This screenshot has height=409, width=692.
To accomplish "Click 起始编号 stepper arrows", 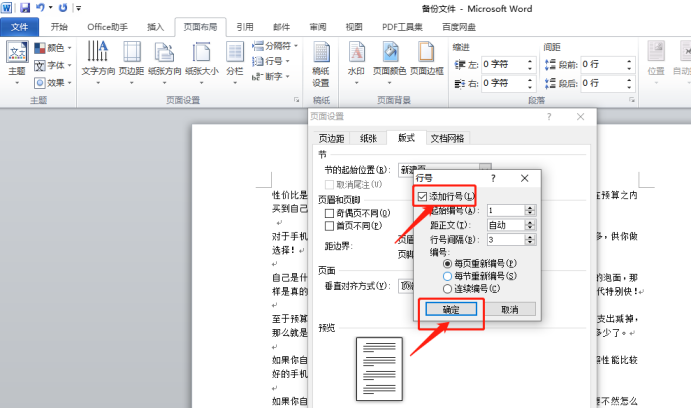I will pos(530,210).
